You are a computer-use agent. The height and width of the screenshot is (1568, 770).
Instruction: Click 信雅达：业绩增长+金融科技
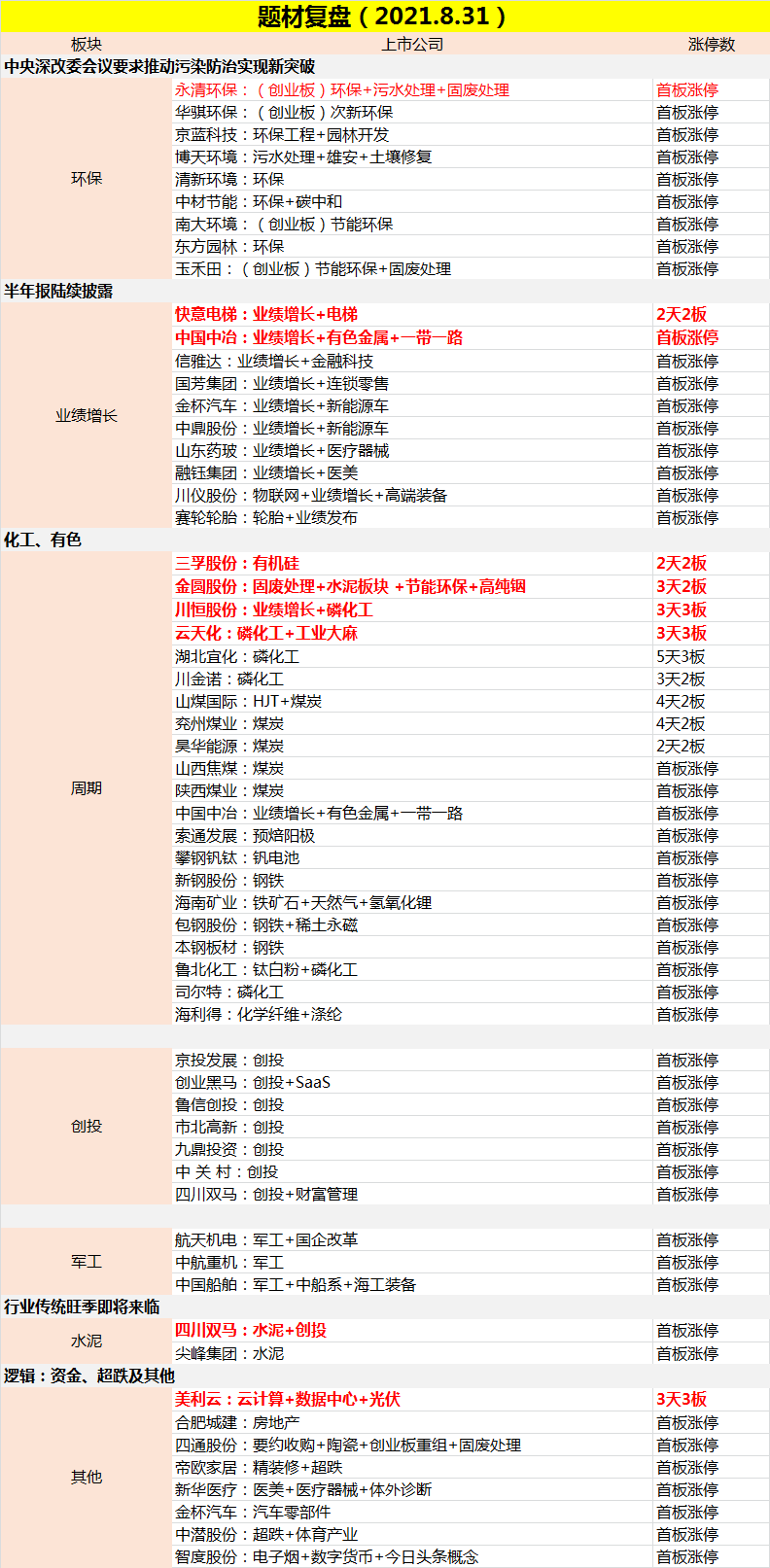(x=274, y=362)
